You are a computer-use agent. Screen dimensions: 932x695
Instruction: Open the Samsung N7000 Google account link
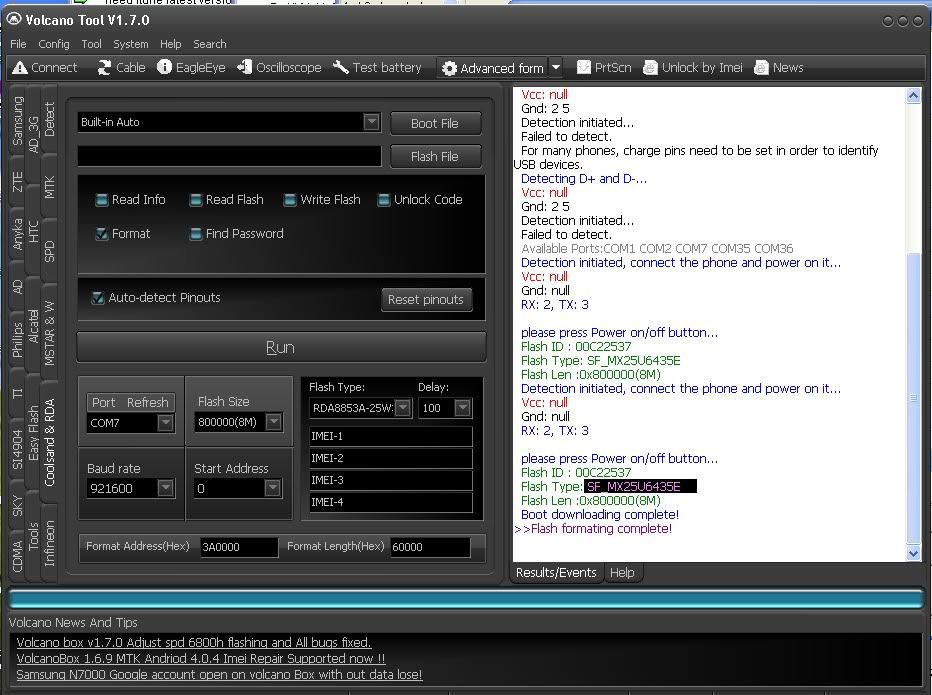point(219,674)
